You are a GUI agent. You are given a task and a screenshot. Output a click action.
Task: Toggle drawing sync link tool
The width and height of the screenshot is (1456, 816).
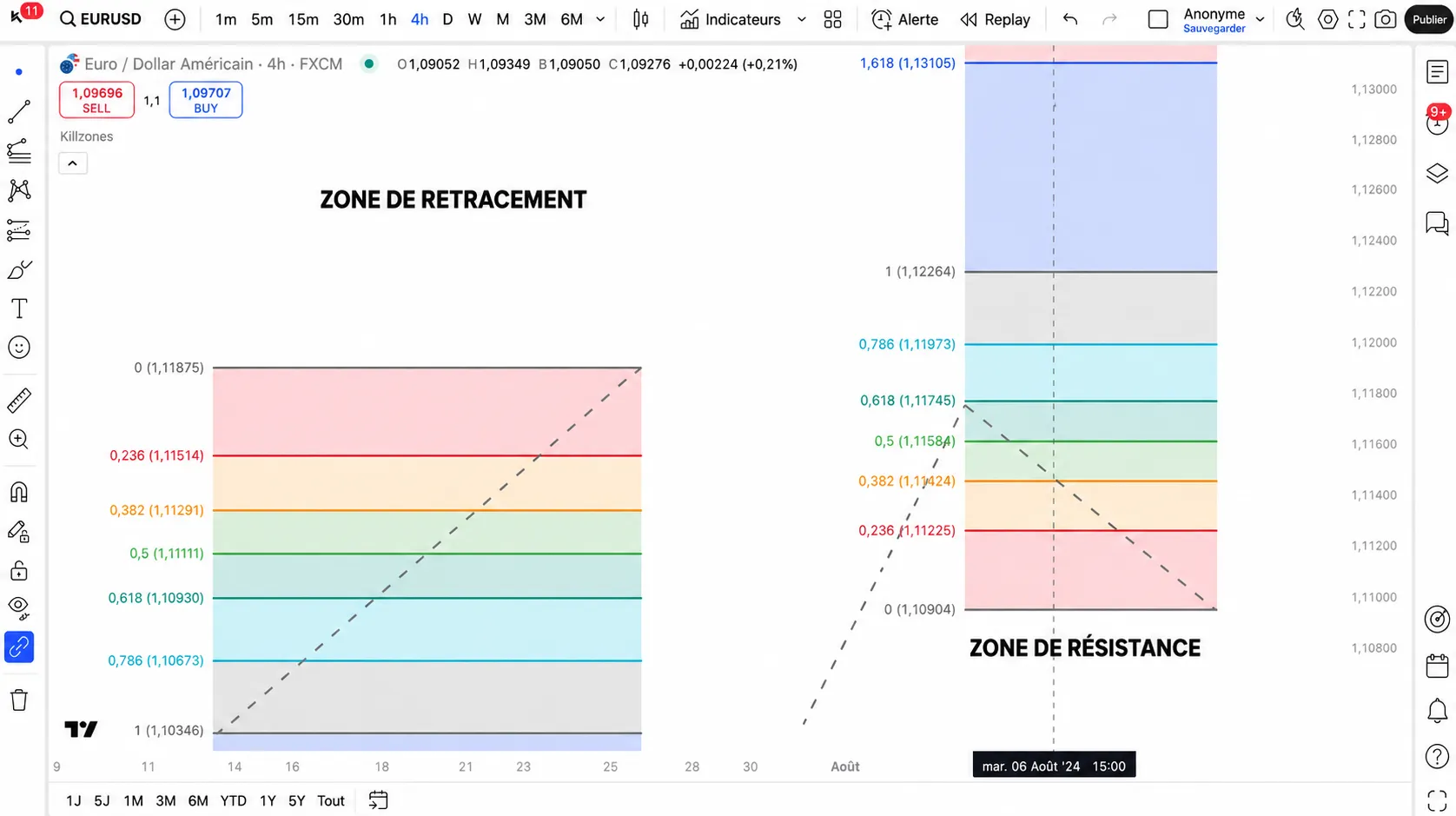pos(19,647)
